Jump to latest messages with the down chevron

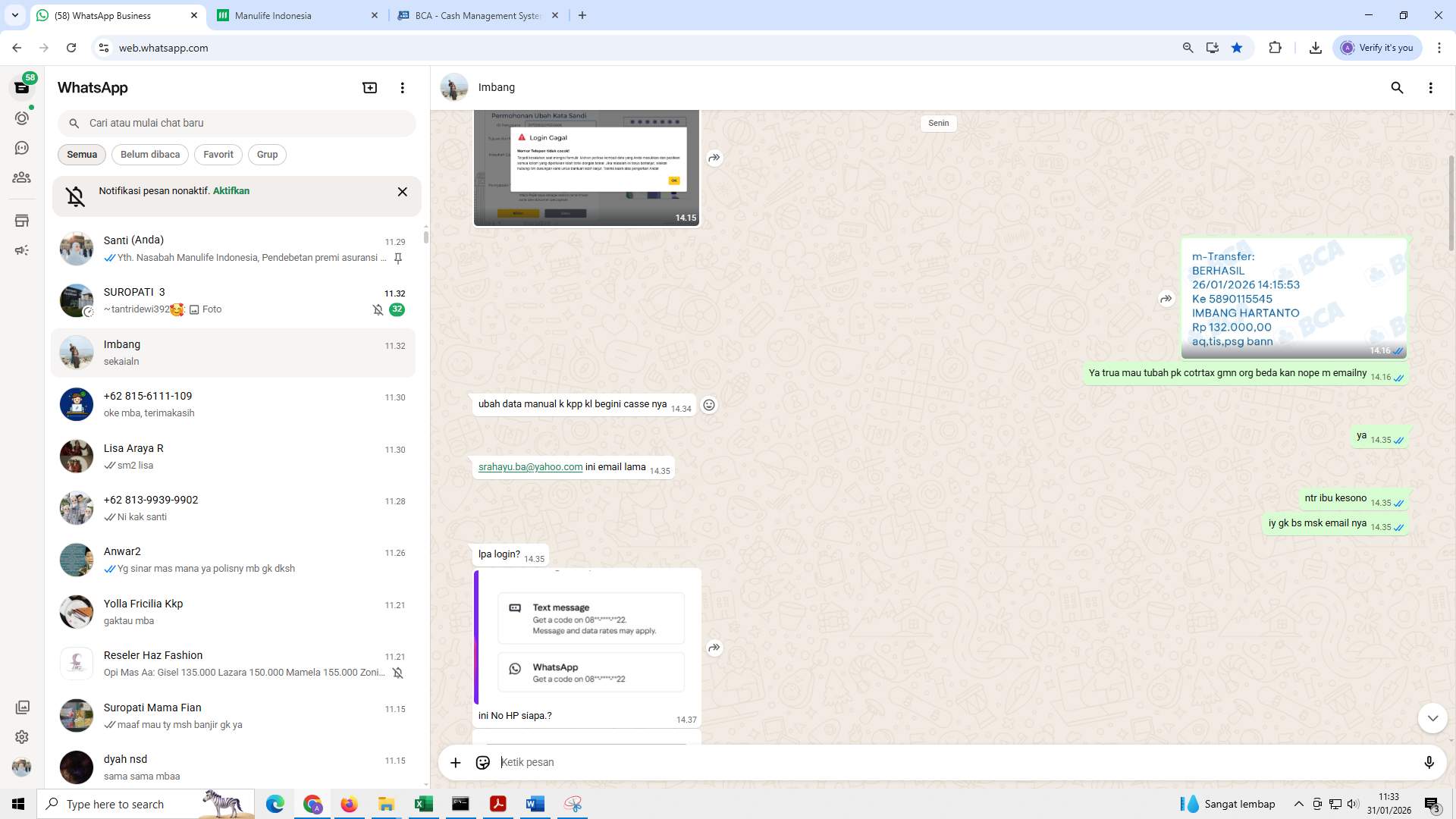1432,717
